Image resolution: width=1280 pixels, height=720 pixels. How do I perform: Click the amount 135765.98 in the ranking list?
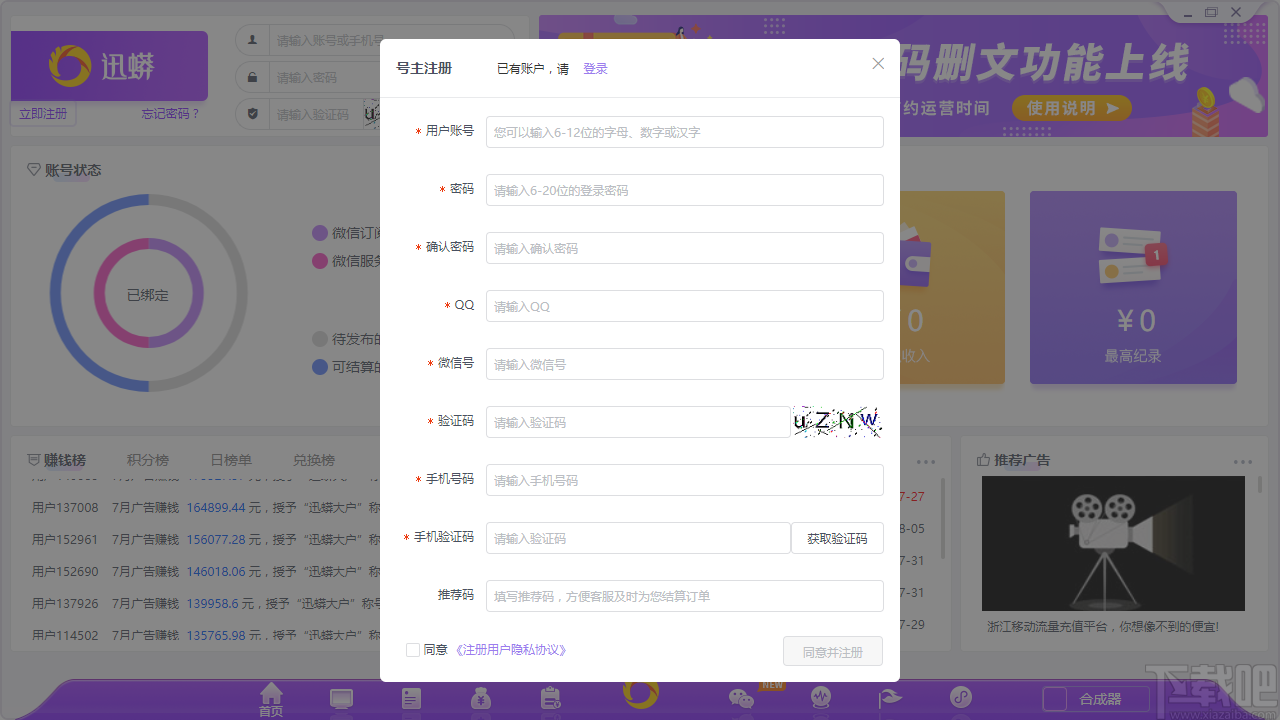pos(216,635)
